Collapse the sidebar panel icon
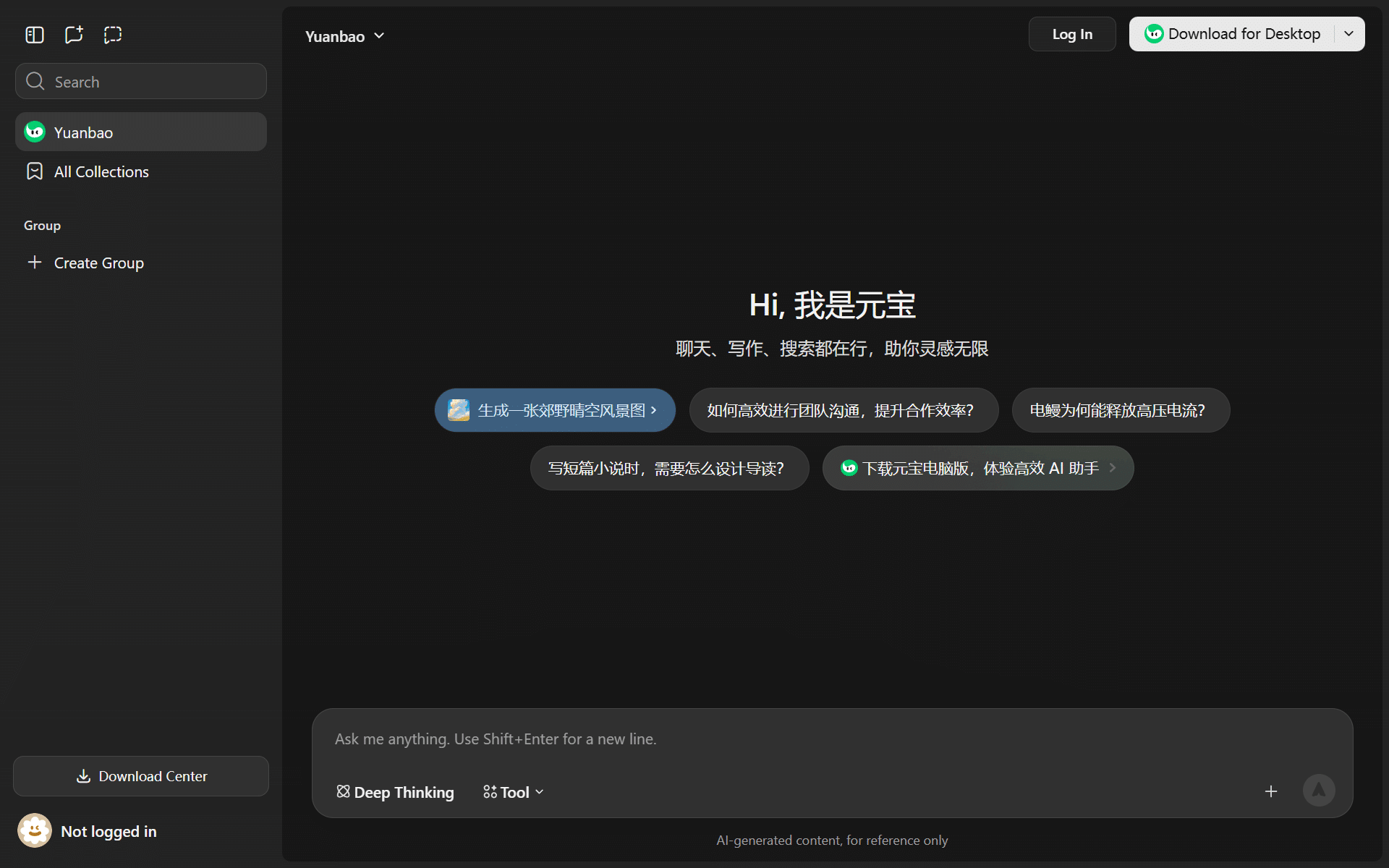The height and width of the screenshot is (868, 1389). pyautogui.click(x=35, y=35)
